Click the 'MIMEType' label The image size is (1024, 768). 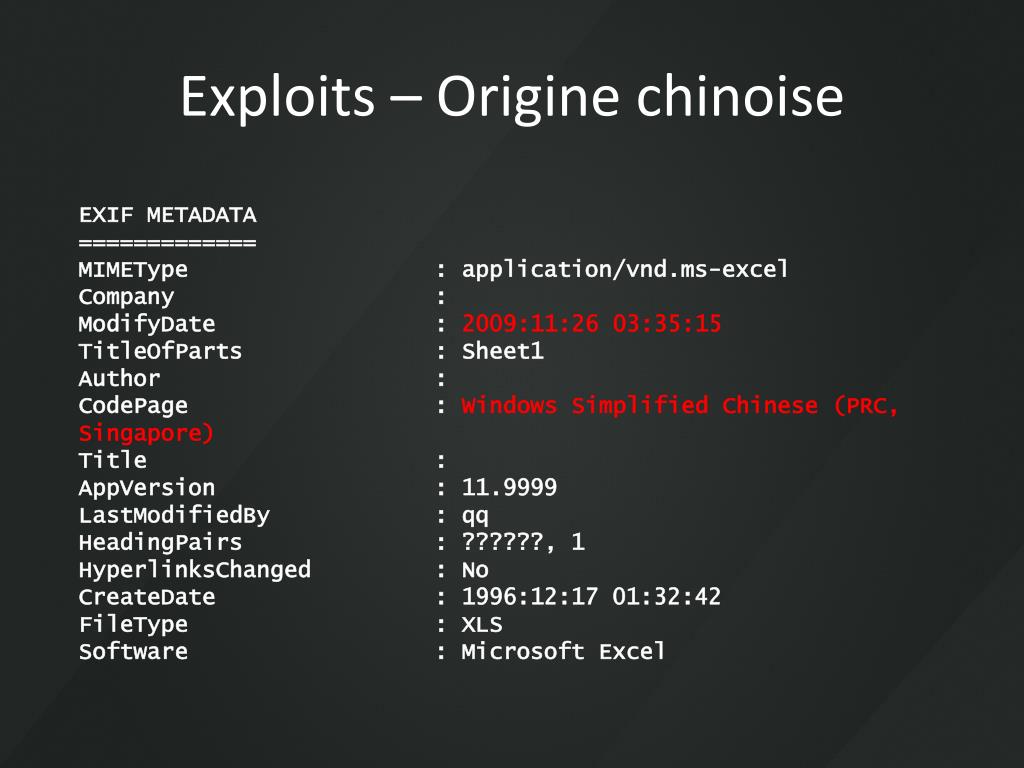point(133,270)
